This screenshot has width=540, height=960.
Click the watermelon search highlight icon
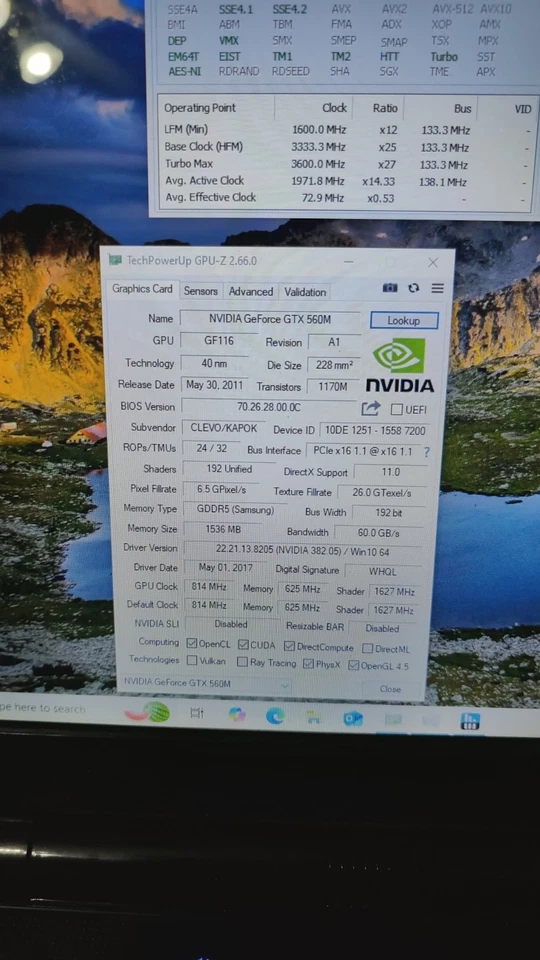pos(147,712)
